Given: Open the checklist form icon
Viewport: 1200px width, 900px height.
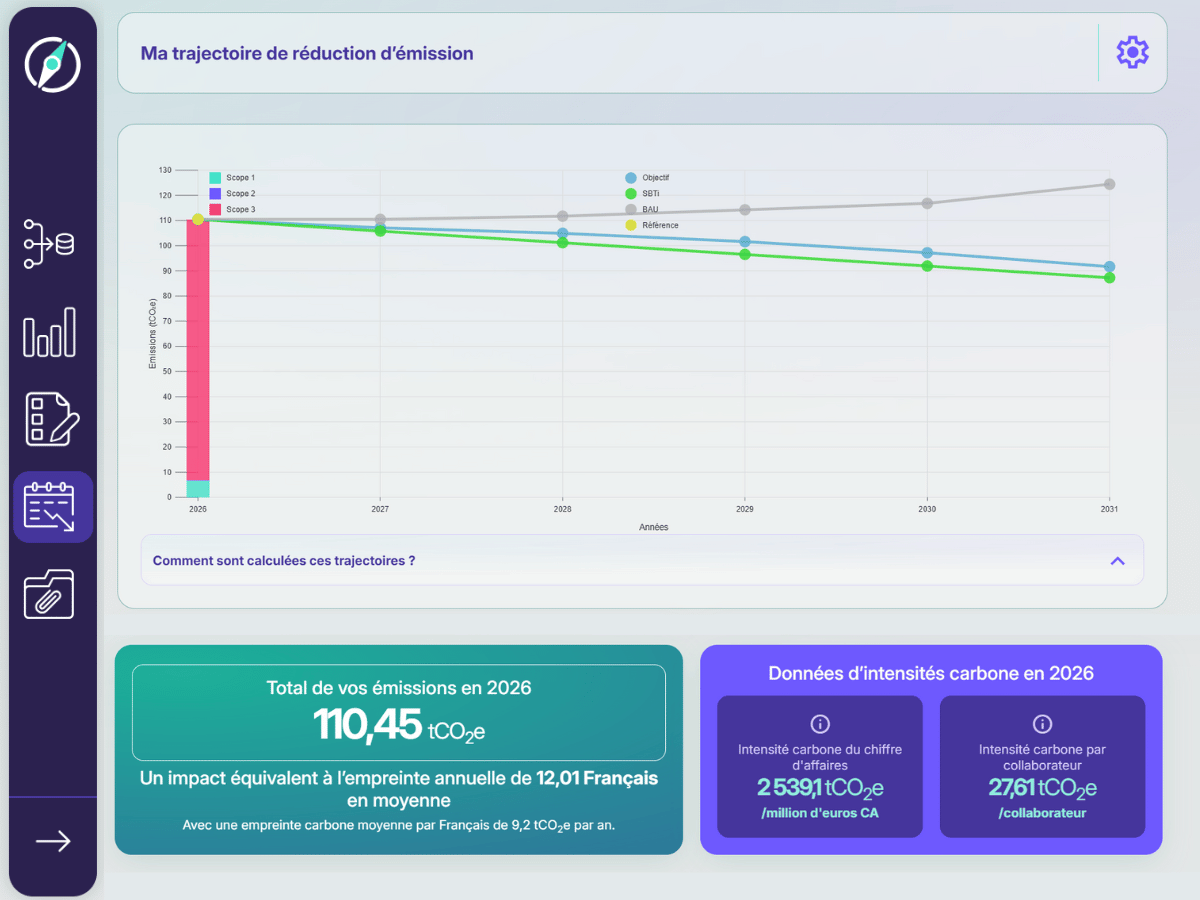Looking at the screenshot, I should [x=50, y=420].
